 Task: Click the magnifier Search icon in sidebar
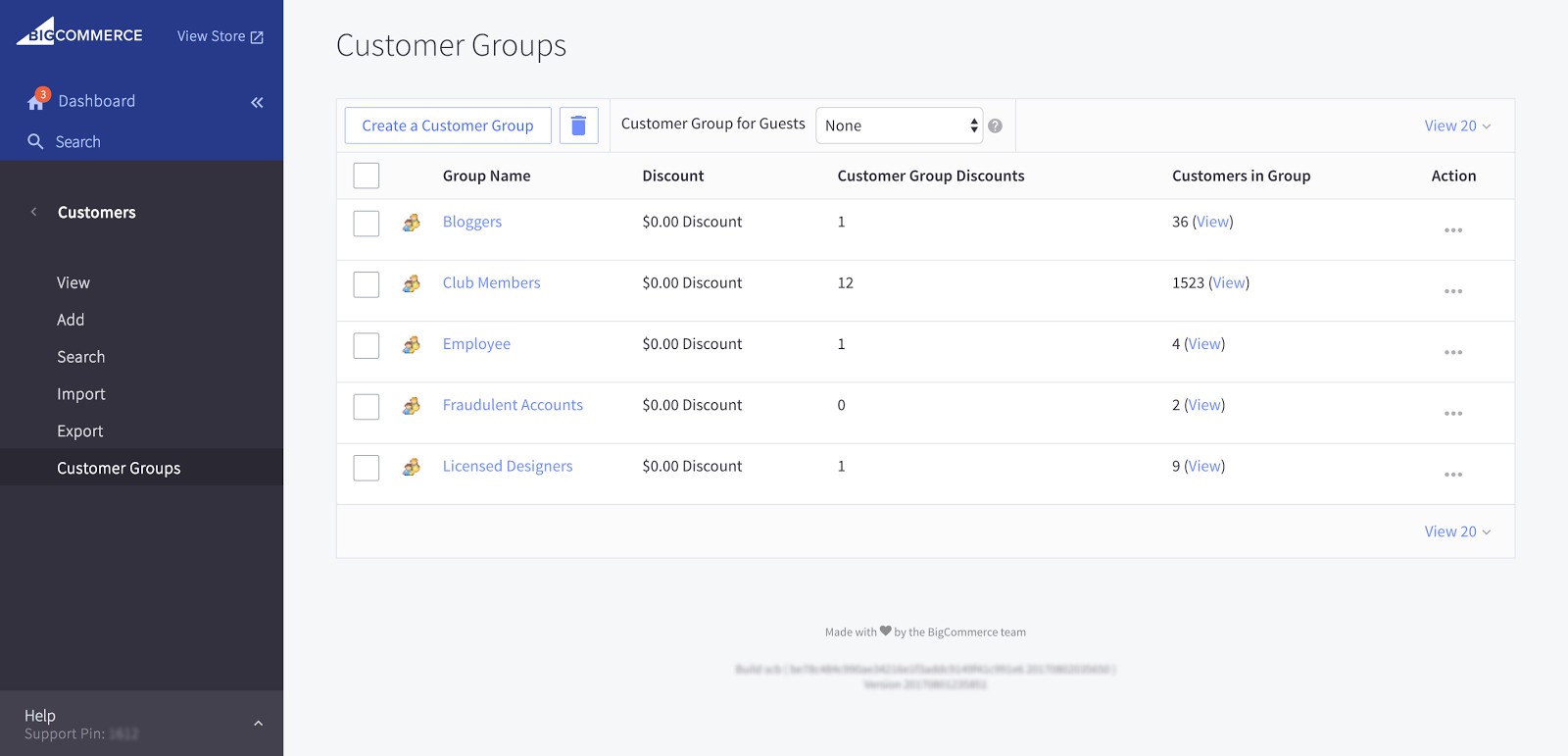(35, 141)
